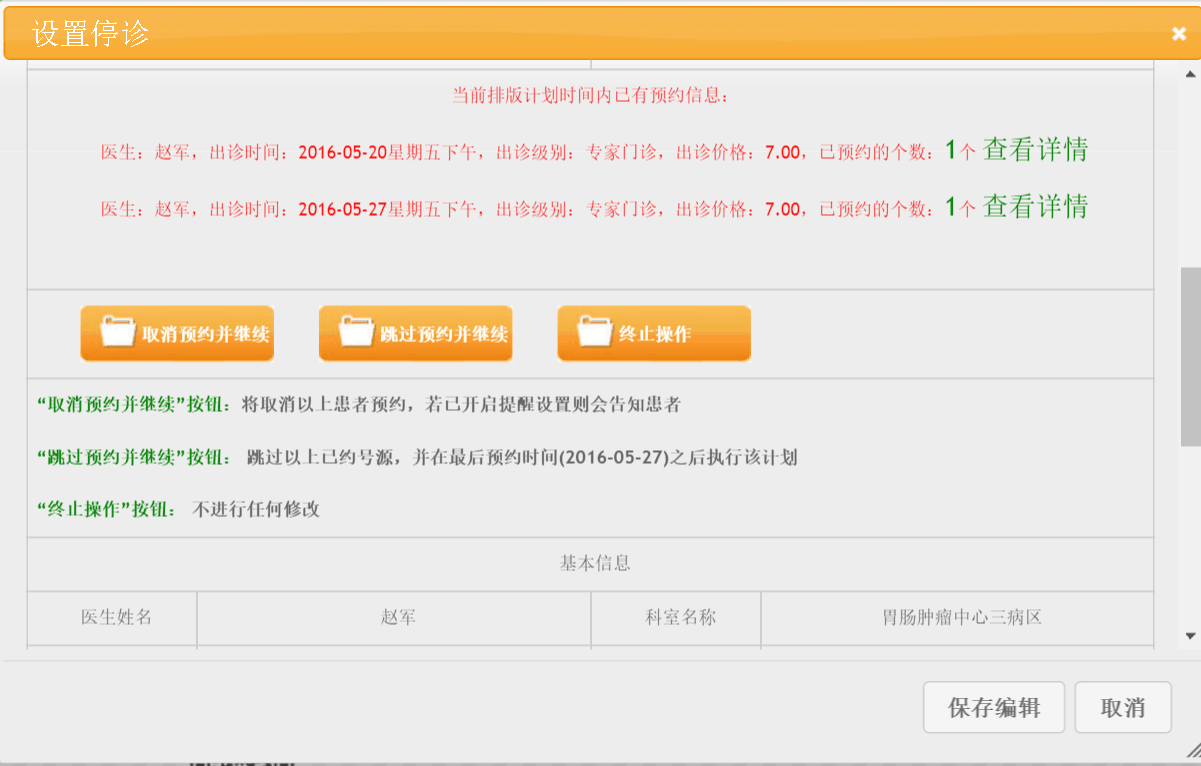Select the 胃肠肿瘤中心三病区 department cell

[x=957, y=618]
